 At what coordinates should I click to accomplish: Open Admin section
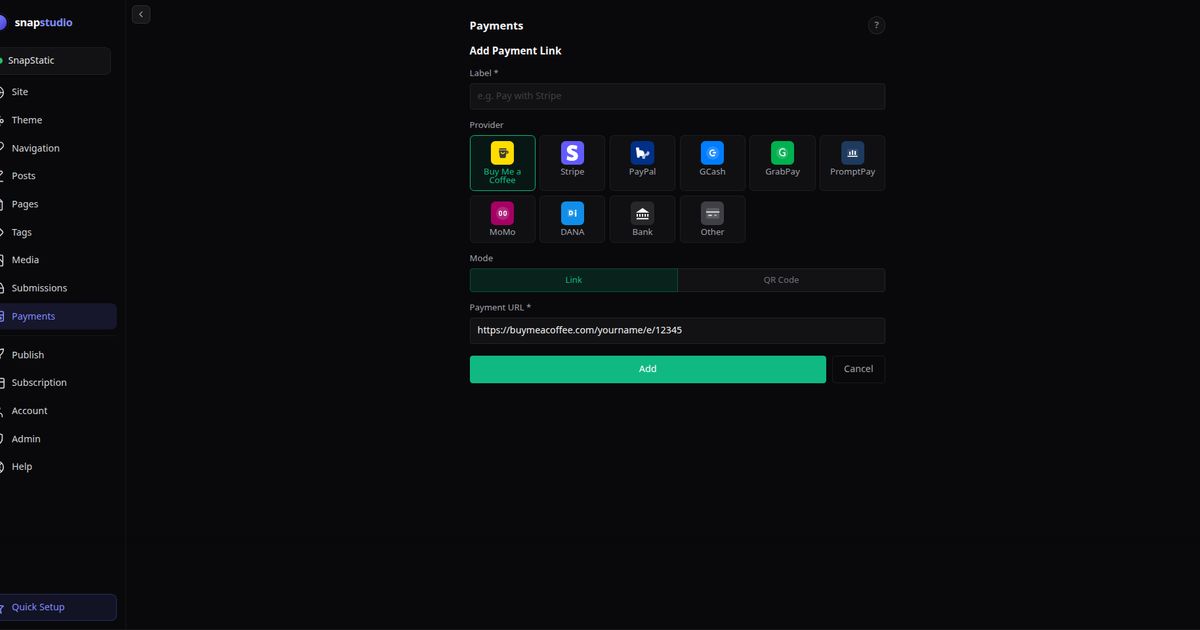58,439
